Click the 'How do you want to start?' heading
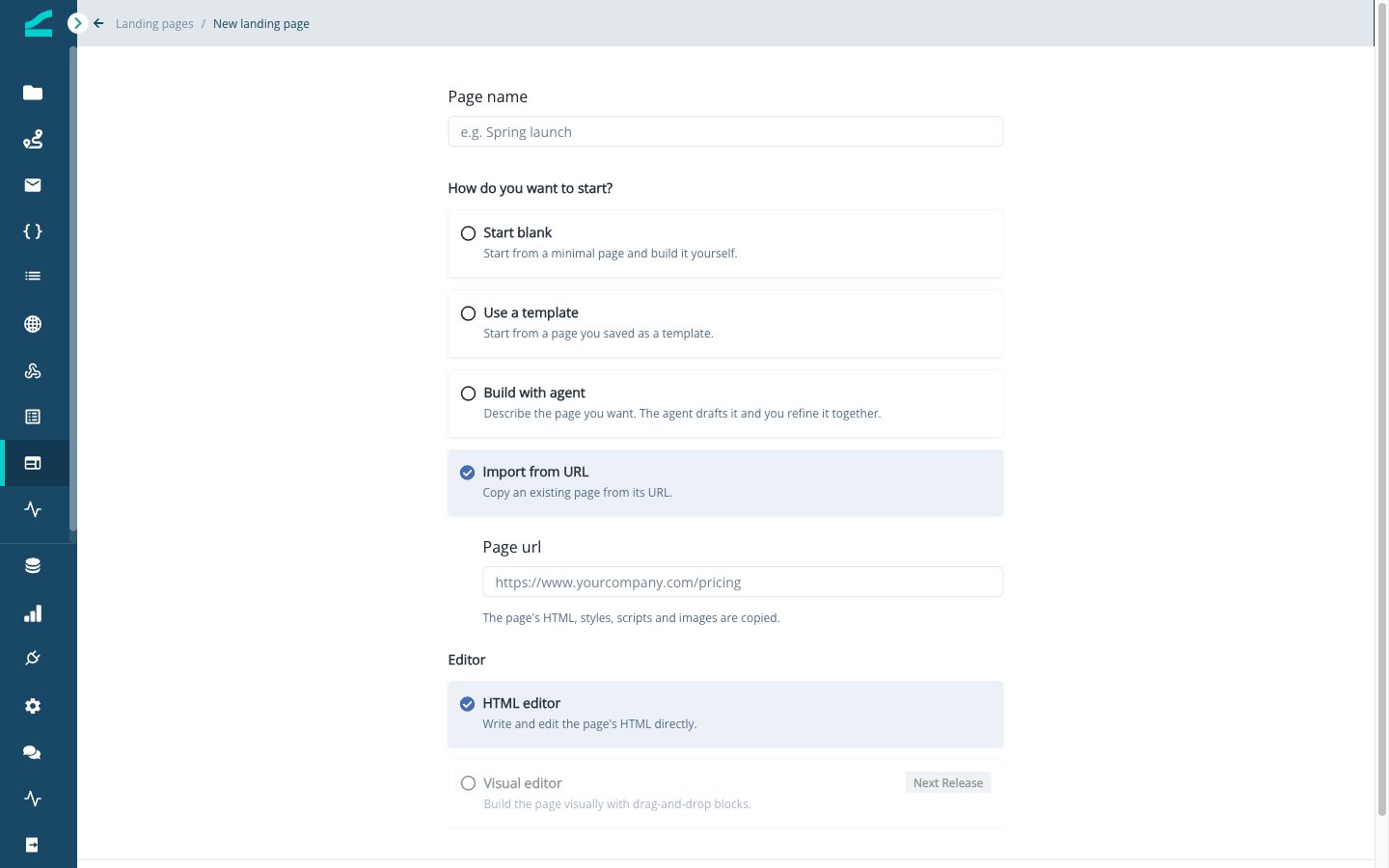1389x868 pixels. click(x=531, y=188)
